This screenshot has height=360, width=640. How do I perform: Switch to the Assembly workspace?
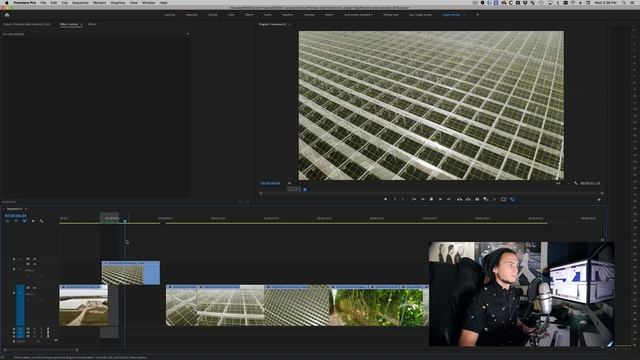coord(191,15)
